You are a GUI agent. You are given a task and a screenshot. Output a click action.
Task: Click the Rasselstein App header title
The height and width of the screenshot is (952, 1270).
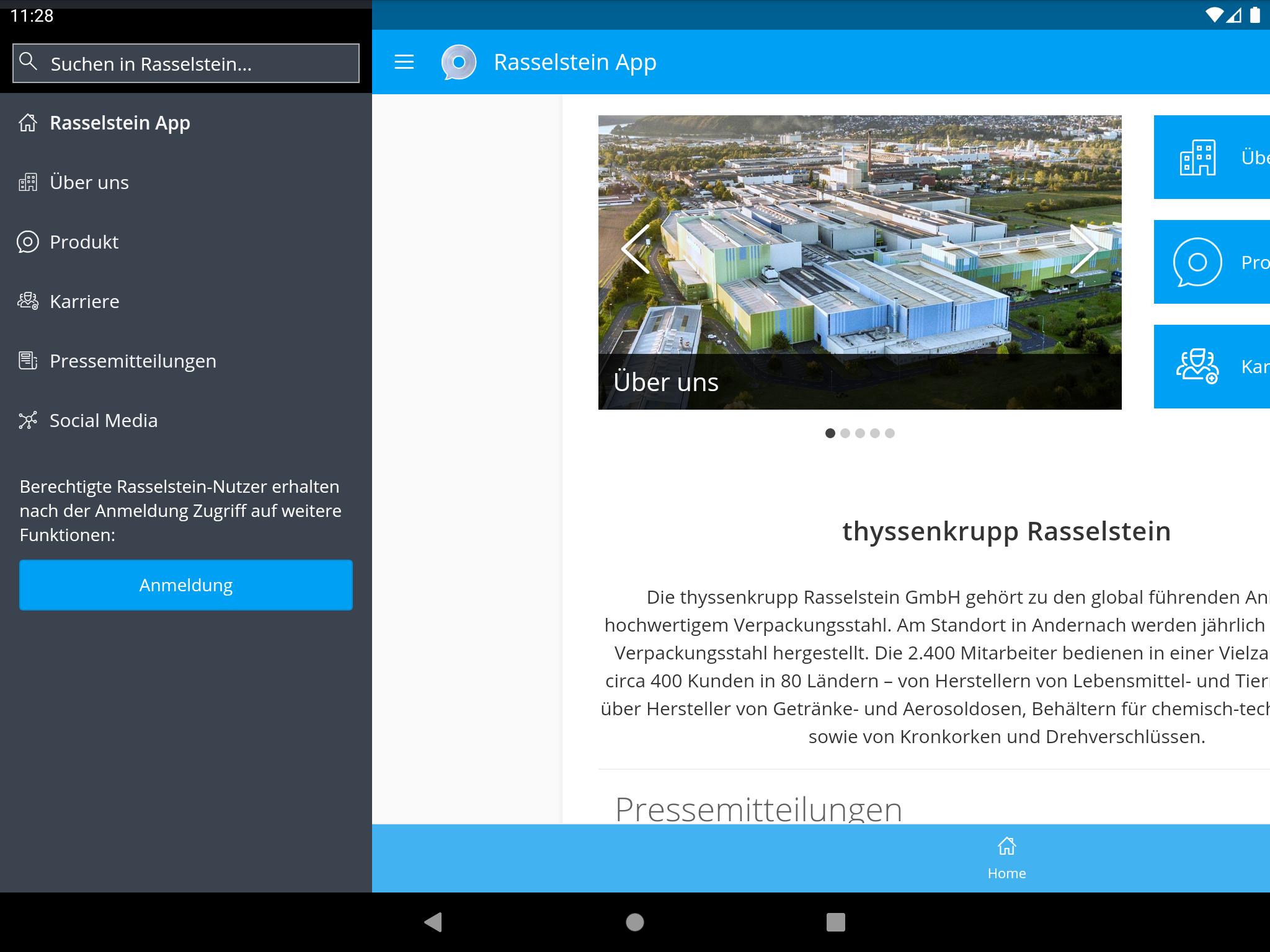point(575,63)
